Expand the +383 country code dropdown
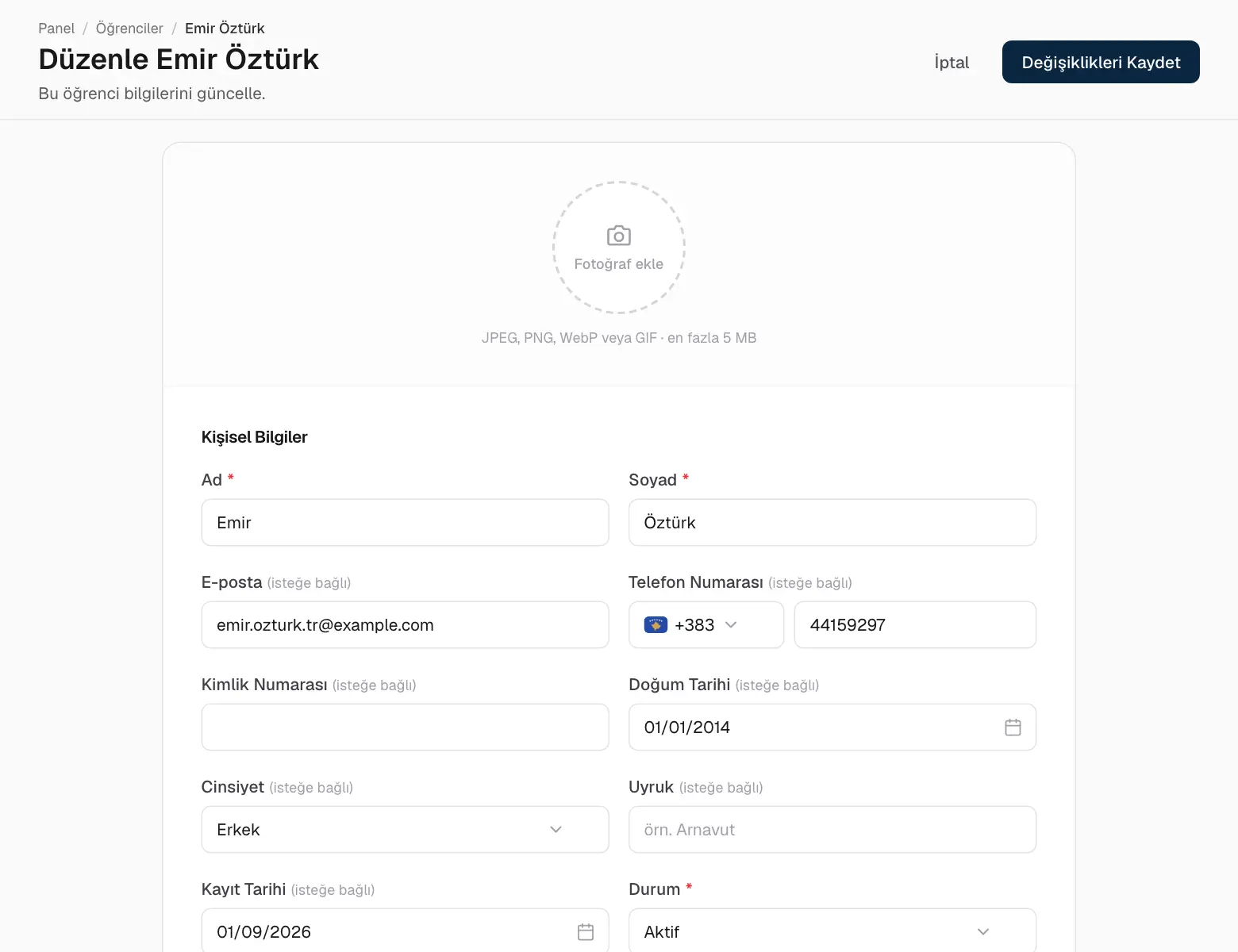 (x=706, y=625)
